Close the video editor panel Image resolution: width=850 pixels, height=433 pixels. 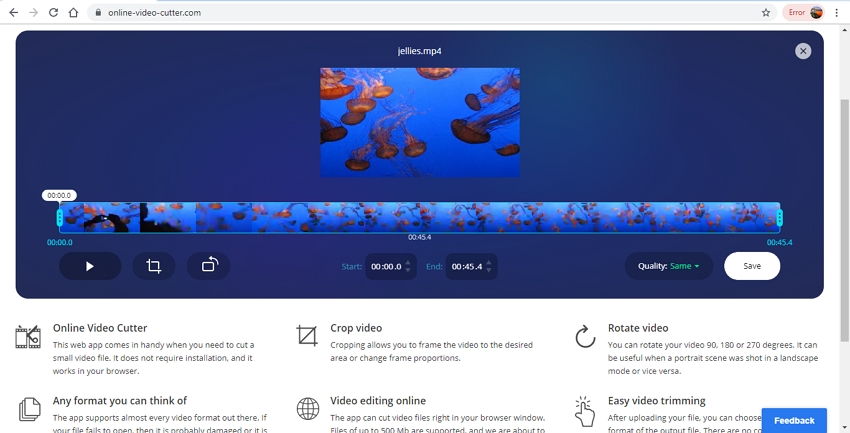pos(802,51)
